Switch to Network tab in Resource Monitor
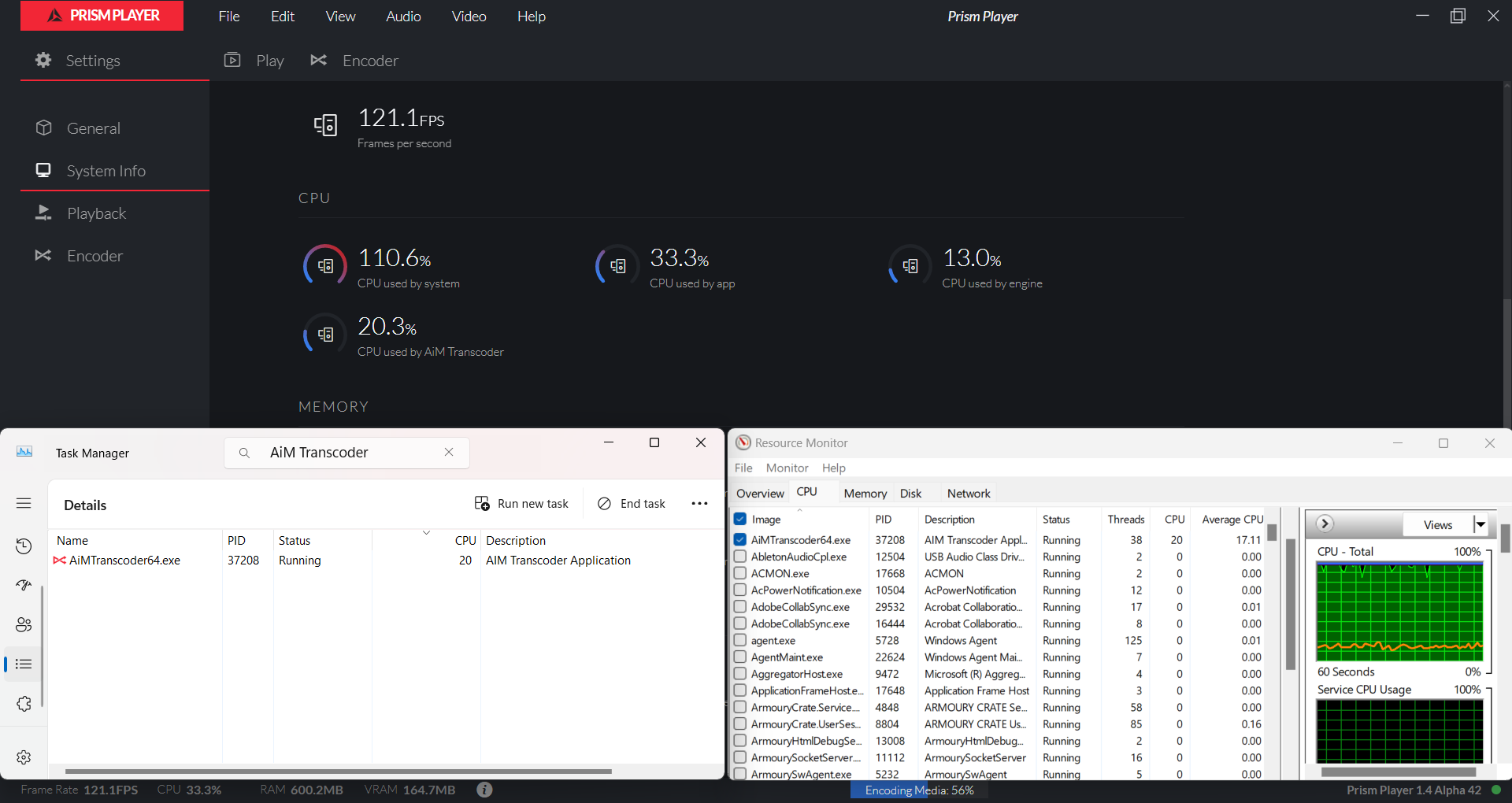Image resolution: width=1512 pixels, height=803 pixels. click(969, 494)
